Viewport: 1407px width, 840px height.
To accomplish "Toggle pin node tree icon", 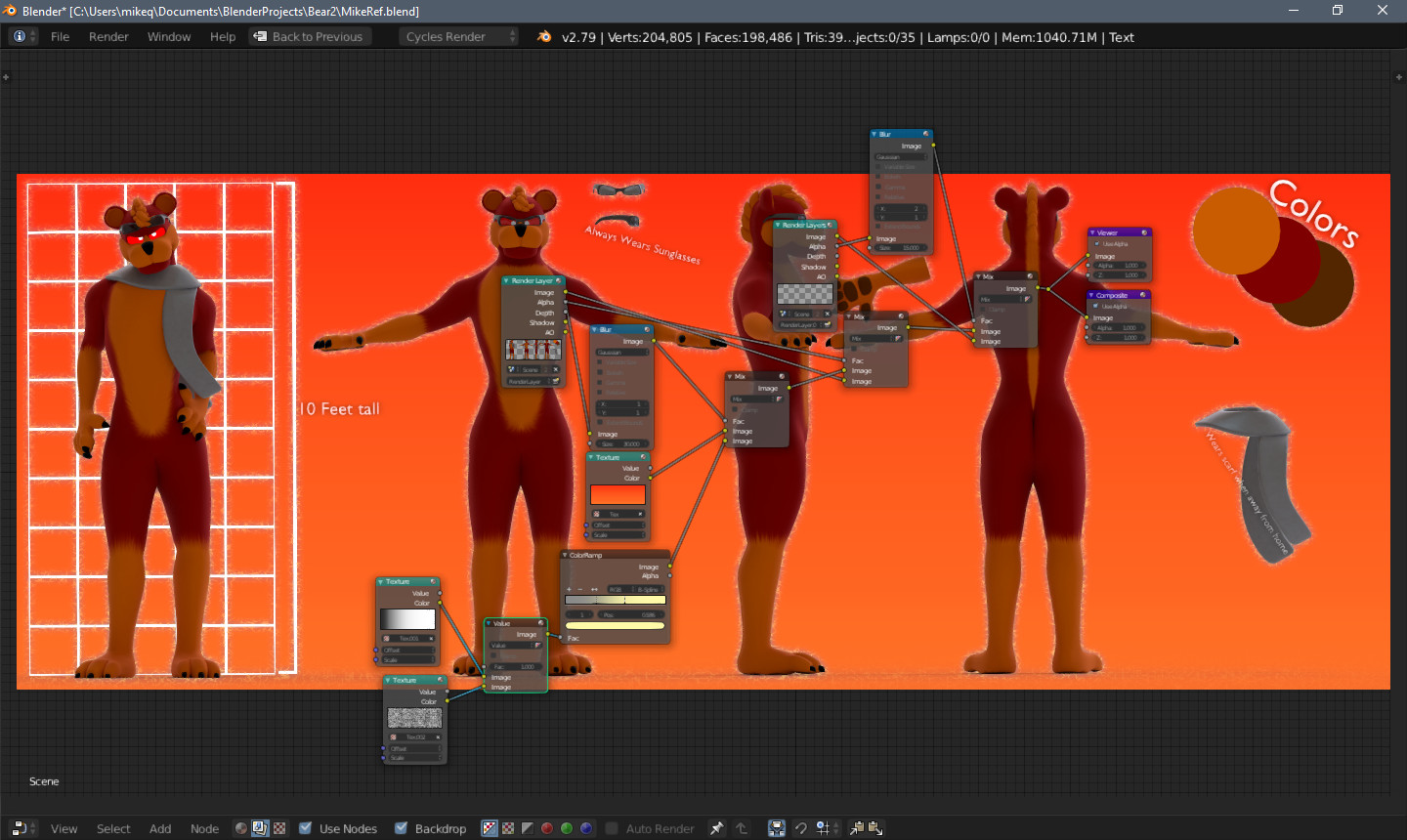I will coord(716,828).
